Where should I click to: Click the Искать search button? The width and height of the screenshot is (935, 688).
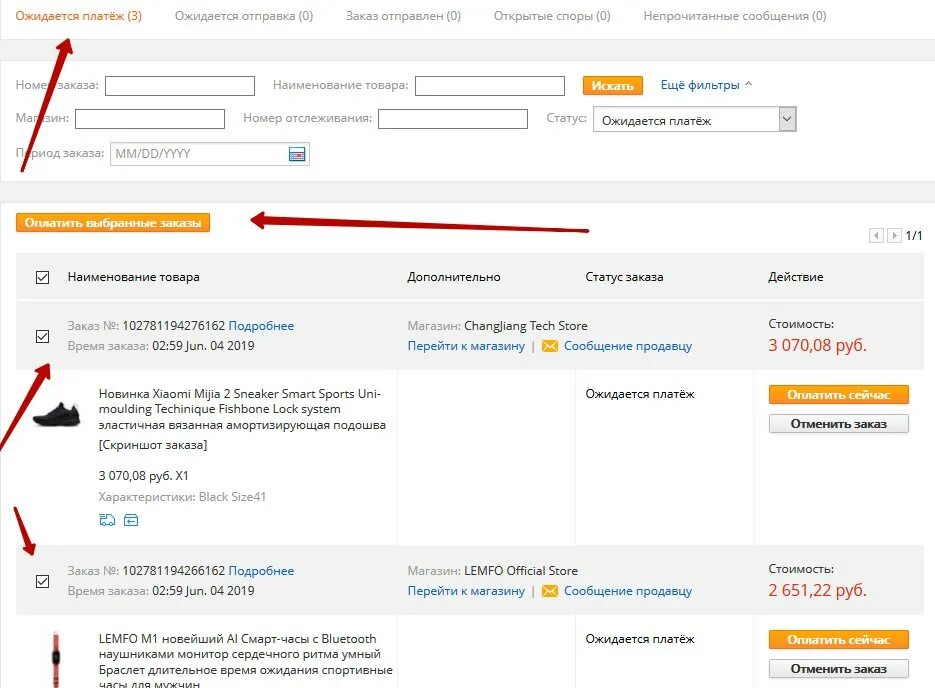pos(612,85)
